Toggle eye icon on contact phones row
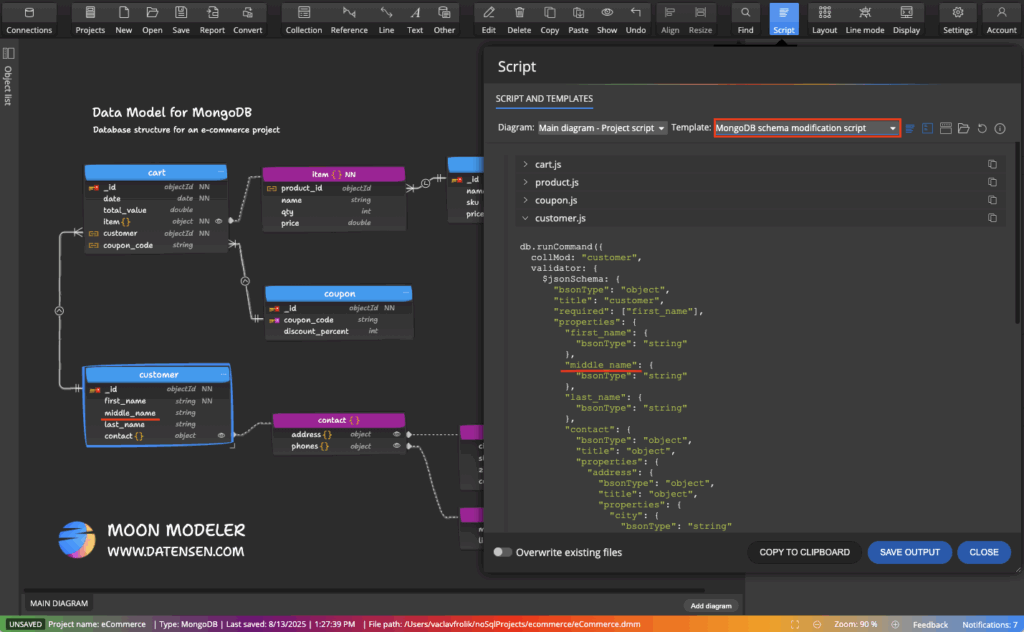 (396, 446)
